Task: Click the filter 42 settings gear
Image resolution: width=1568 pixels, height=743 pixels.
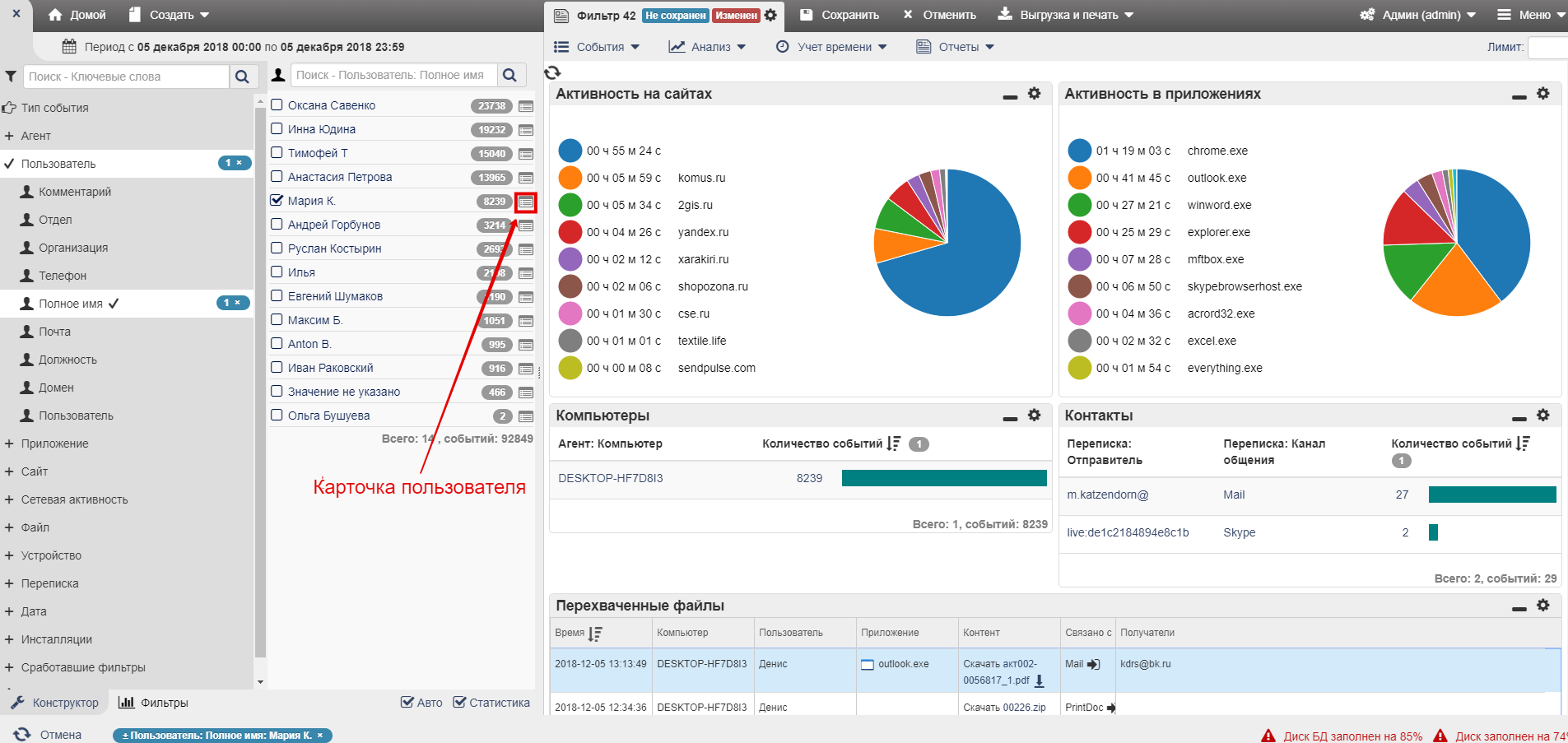Action: pyautogui.click(x=770, y=15)
